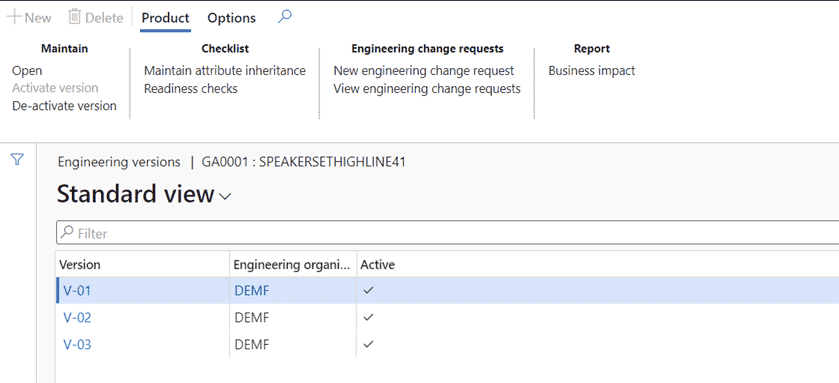Click the Engineering versions page title text
Viewport: 839px width, 383px height.
pyautogui.click(x=119, y=162)
